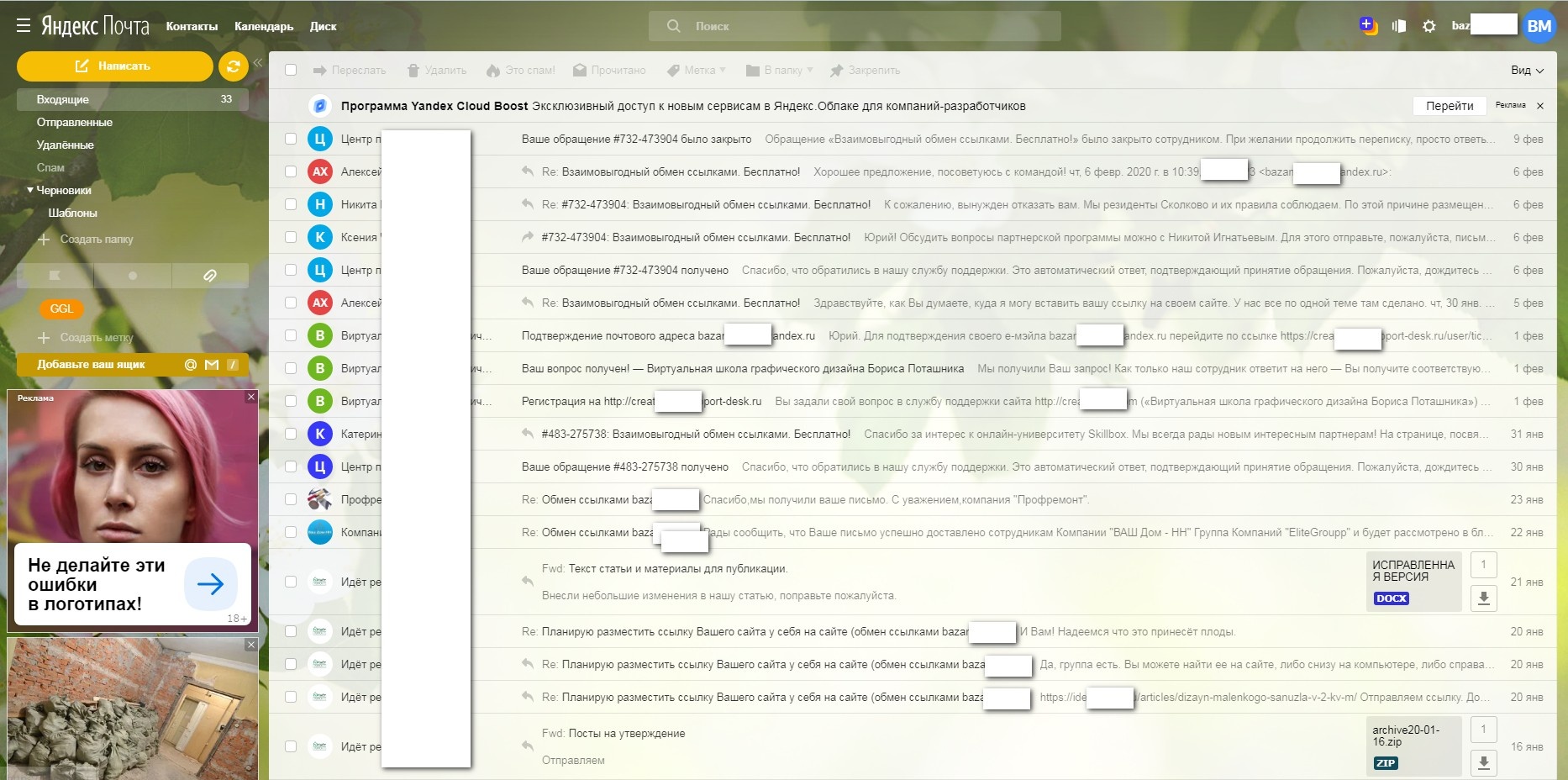
Task: Close the brick room advertisement
Action: click(250, 645)
